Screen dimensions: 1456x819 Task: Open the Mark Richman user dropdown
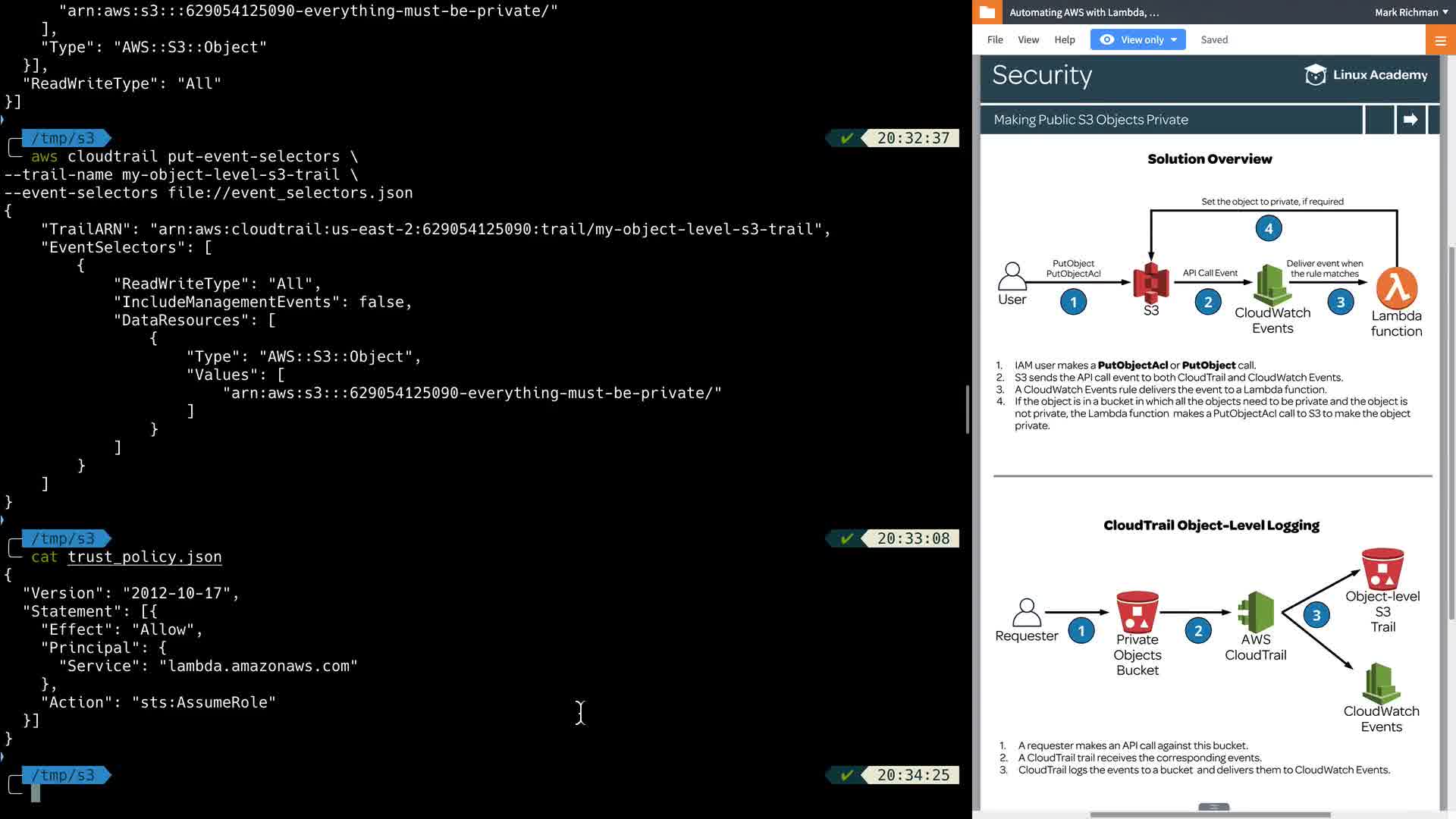1411,12
